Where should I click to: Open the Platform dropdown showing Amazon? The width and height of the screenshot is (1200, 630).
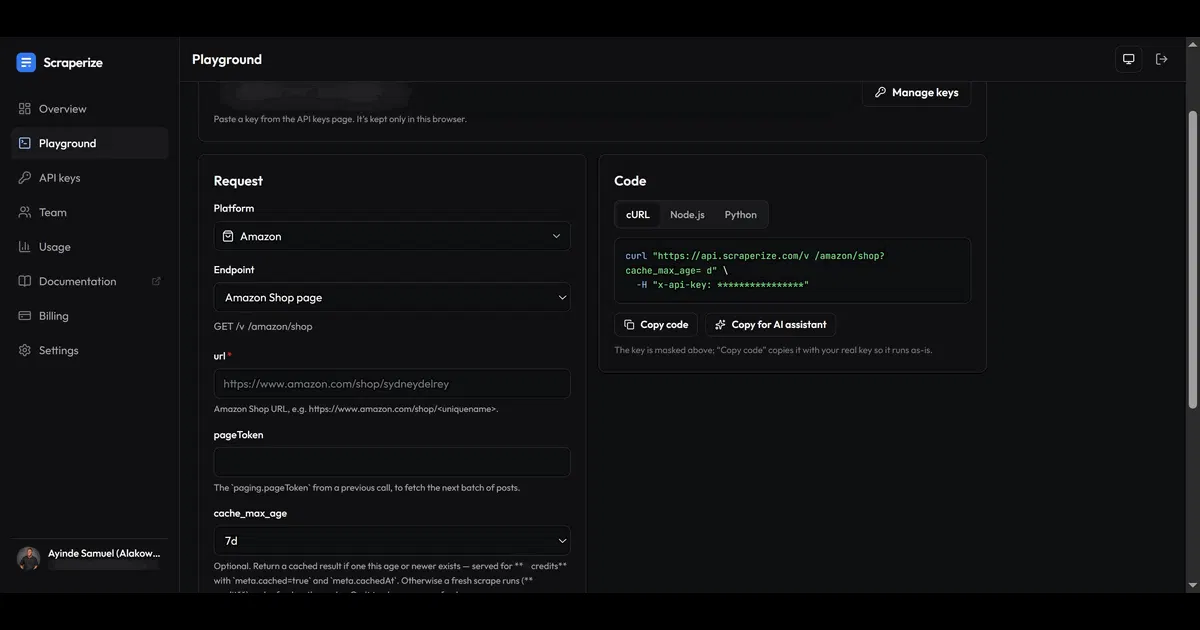[392, 236]
